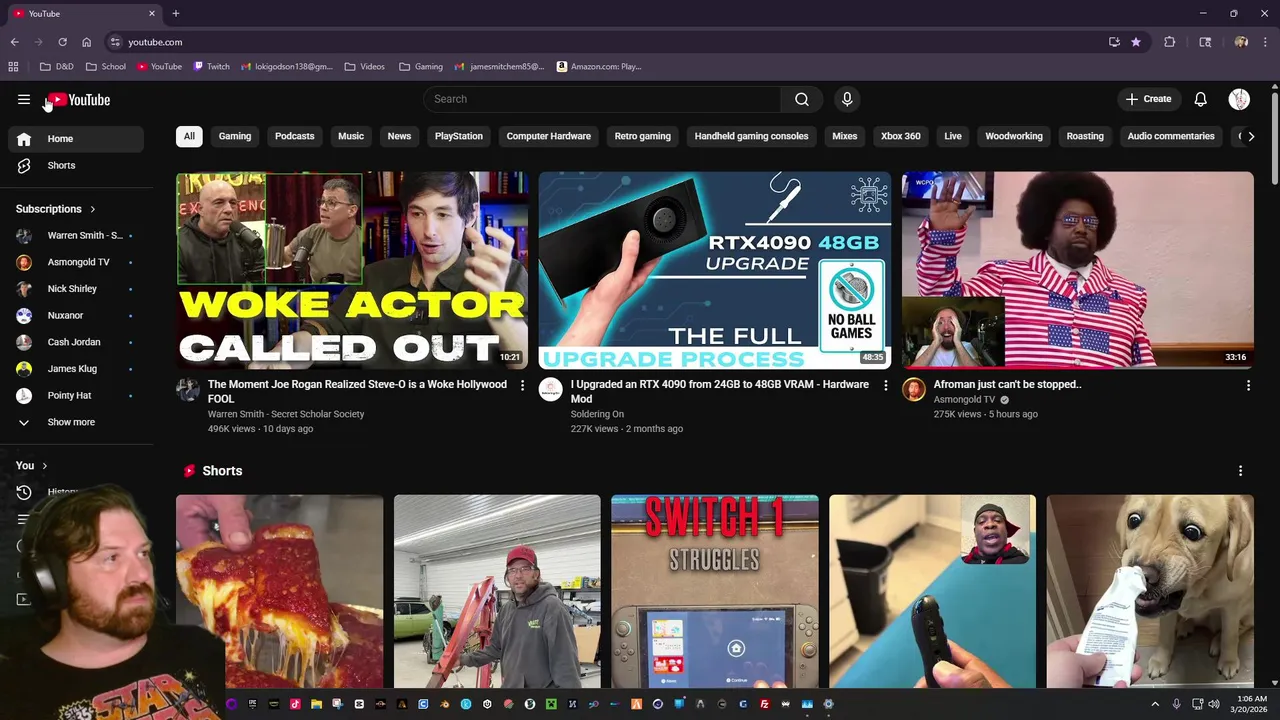
Task: Open the Amazon bookmark
Action: [x=599, y=67]
